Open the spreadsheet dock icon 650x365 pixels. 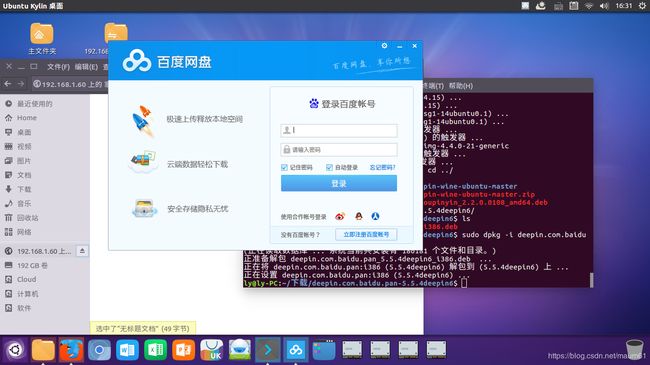[155, 350]
